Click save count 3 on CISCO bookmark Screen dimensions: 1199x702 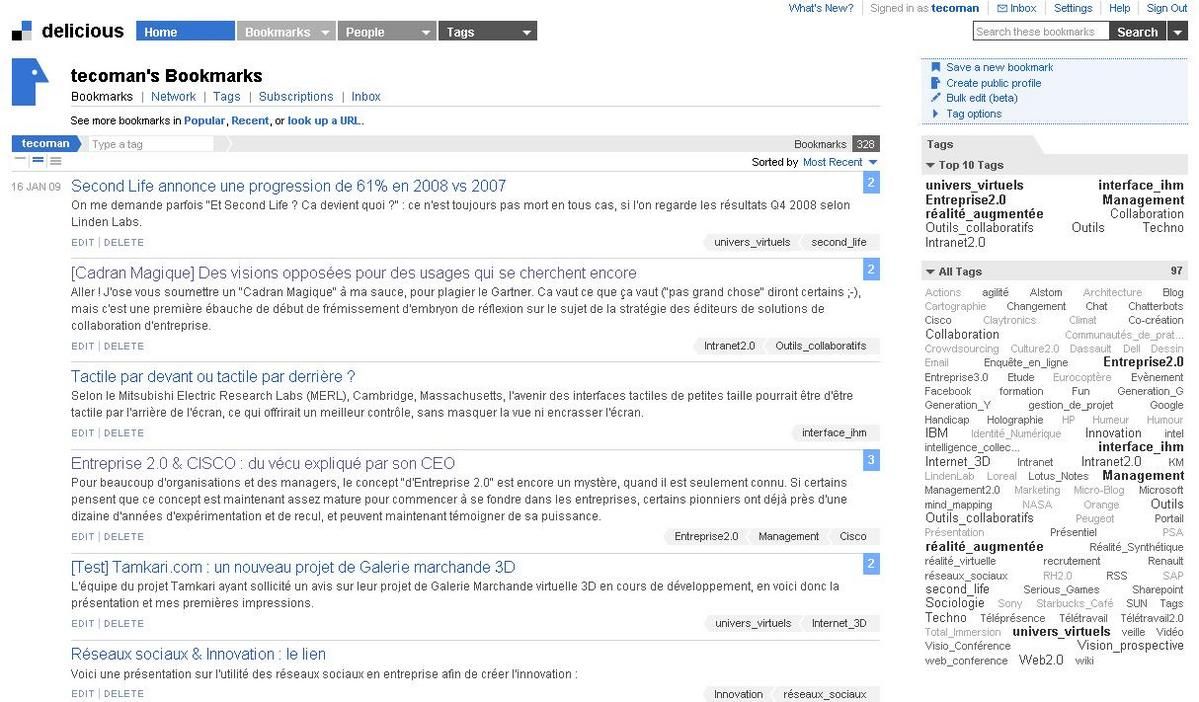(x=871, y=460)
